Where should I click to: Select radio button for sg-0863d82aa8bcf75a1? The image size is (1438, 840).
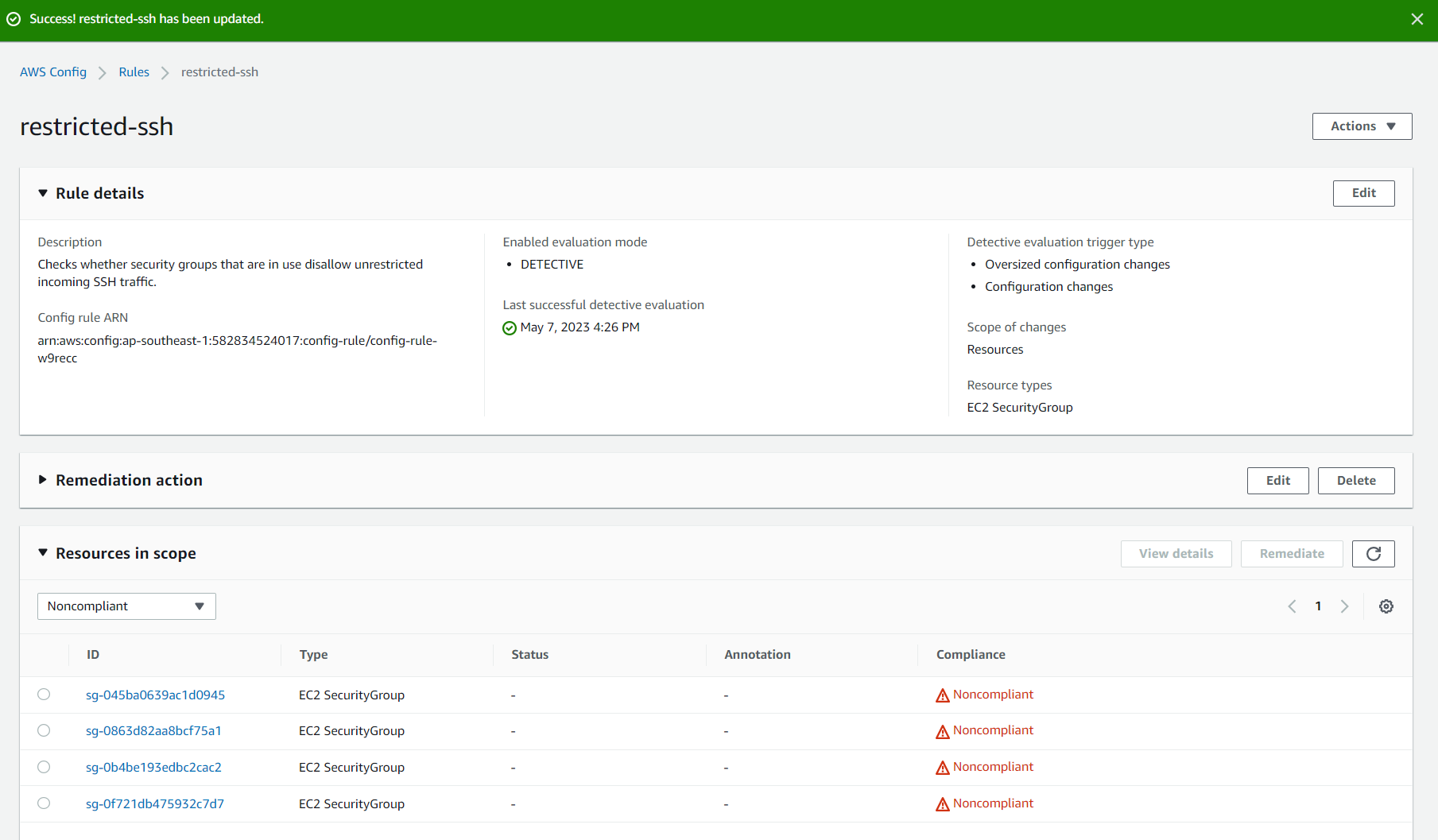(44, 730)
